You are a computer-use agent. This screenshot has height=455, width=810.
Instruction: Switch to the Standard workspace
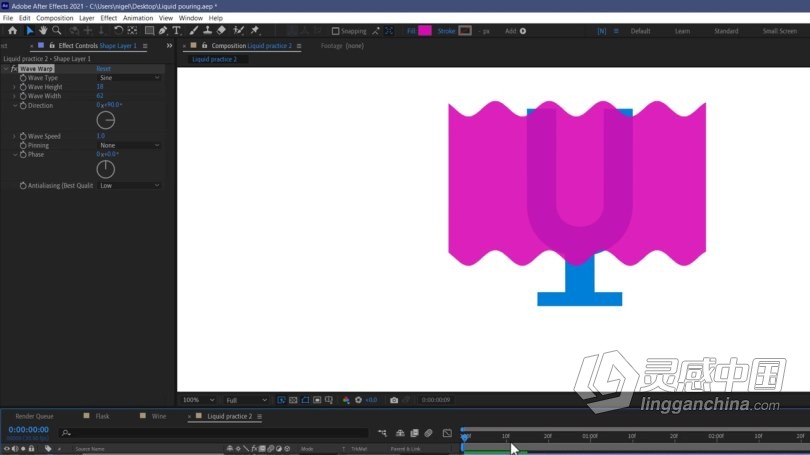[726, 31]
